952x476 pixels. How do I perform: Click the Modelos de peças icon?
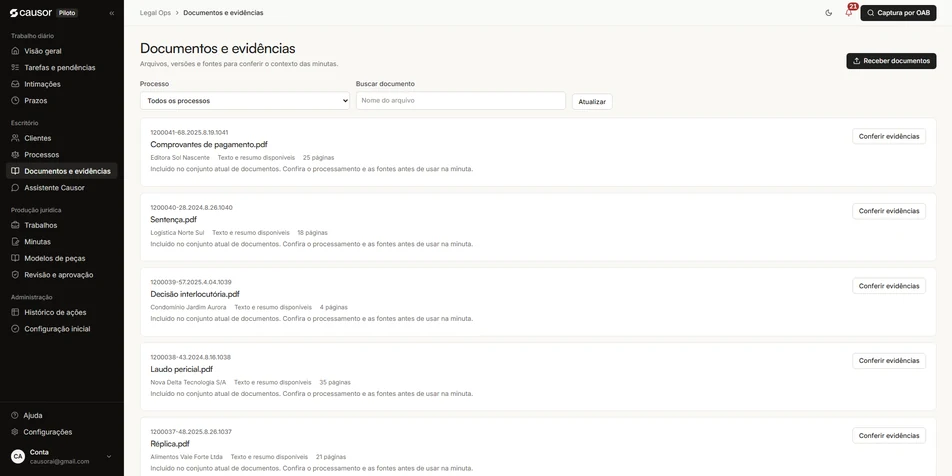(15, 258)
